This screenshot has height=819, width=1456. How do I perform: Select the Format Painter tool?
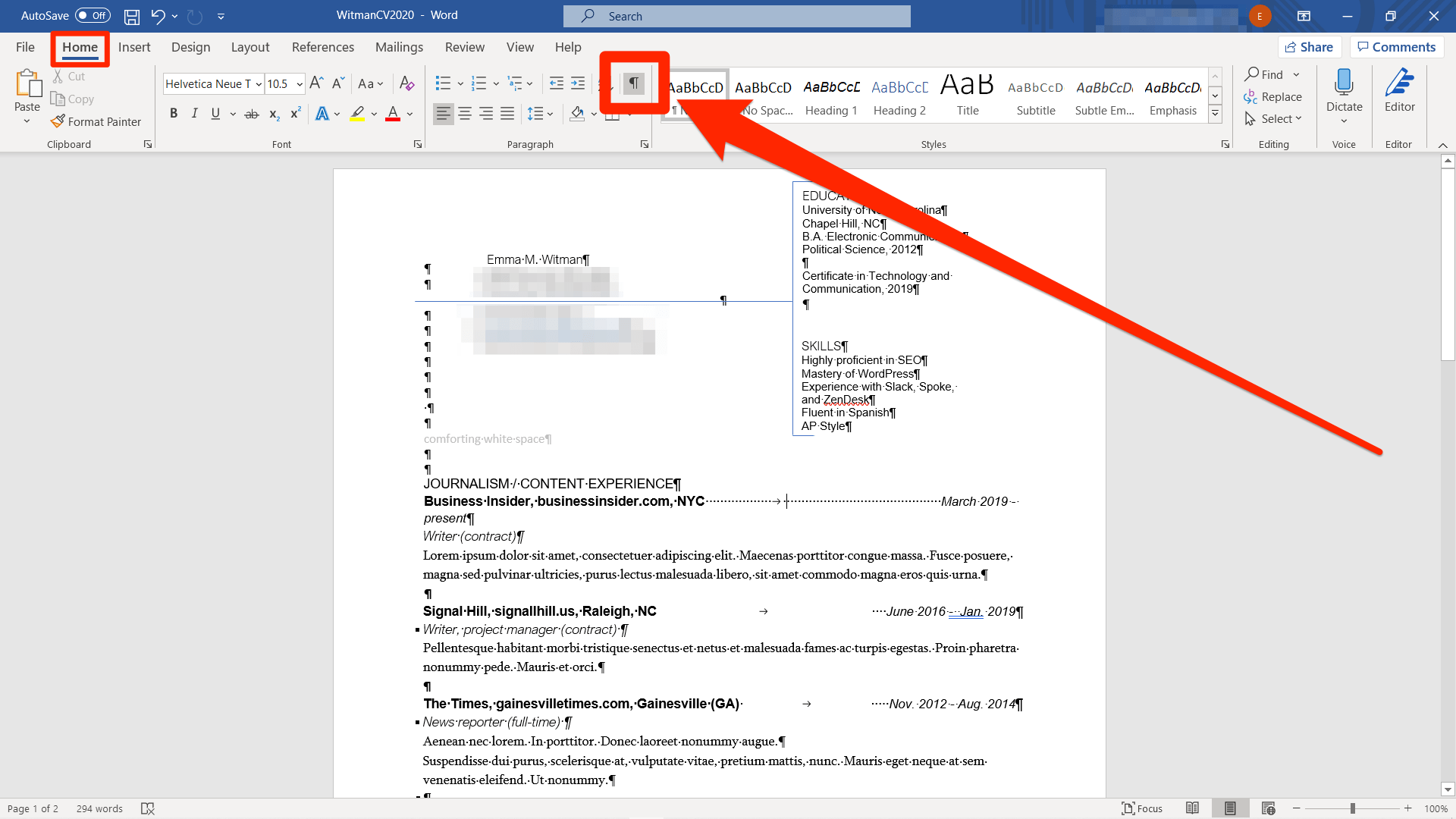pos(96,121)
